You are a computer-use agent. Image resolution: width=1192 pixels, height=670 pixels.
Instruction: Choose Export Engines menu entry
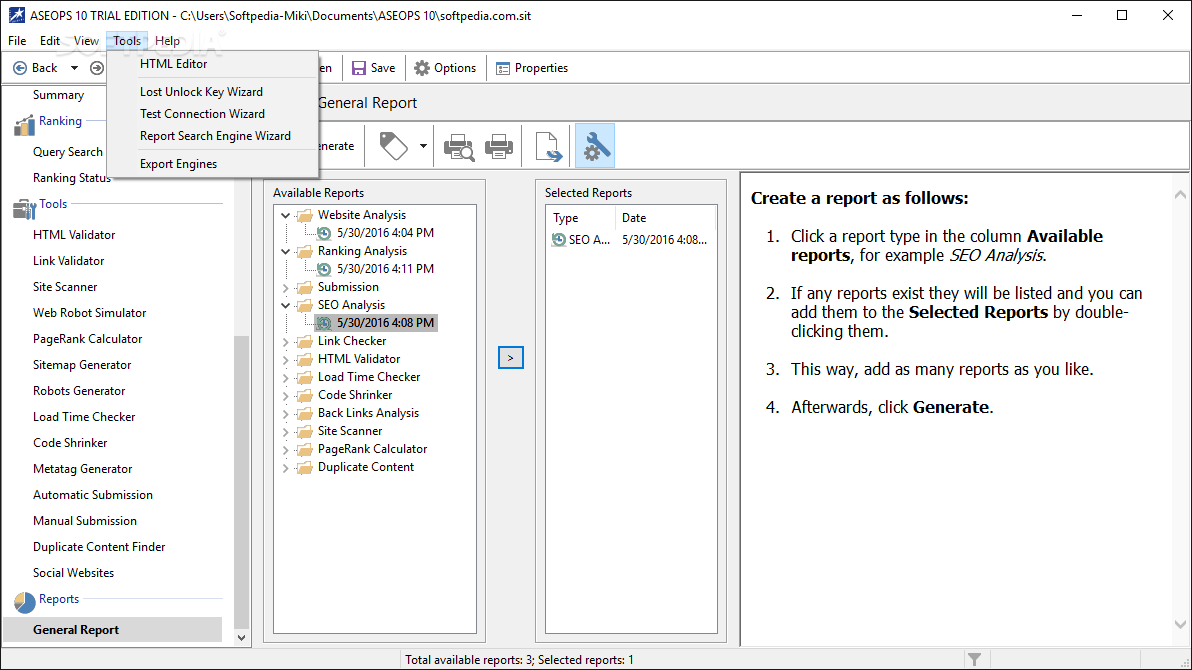click(x=179, y=164)
